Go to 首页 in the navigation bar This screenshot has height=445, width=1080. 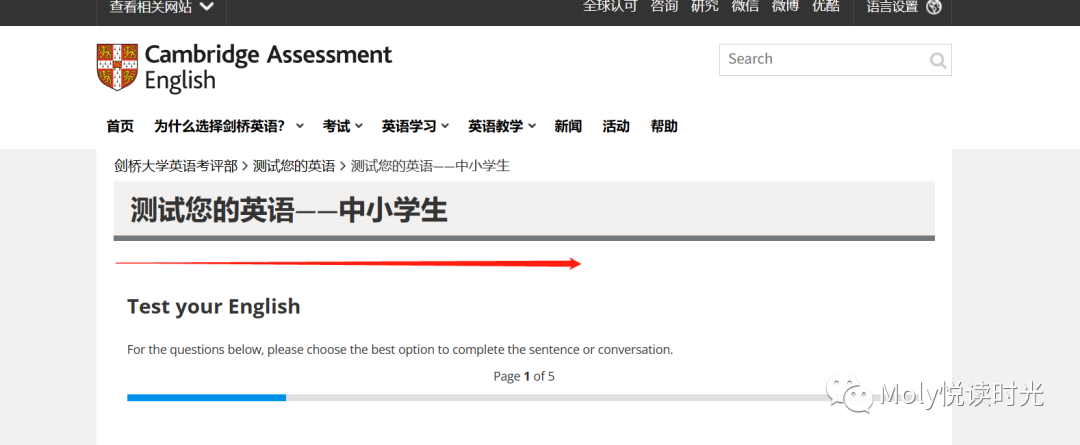pyautogui.click(x=120, y=126)
